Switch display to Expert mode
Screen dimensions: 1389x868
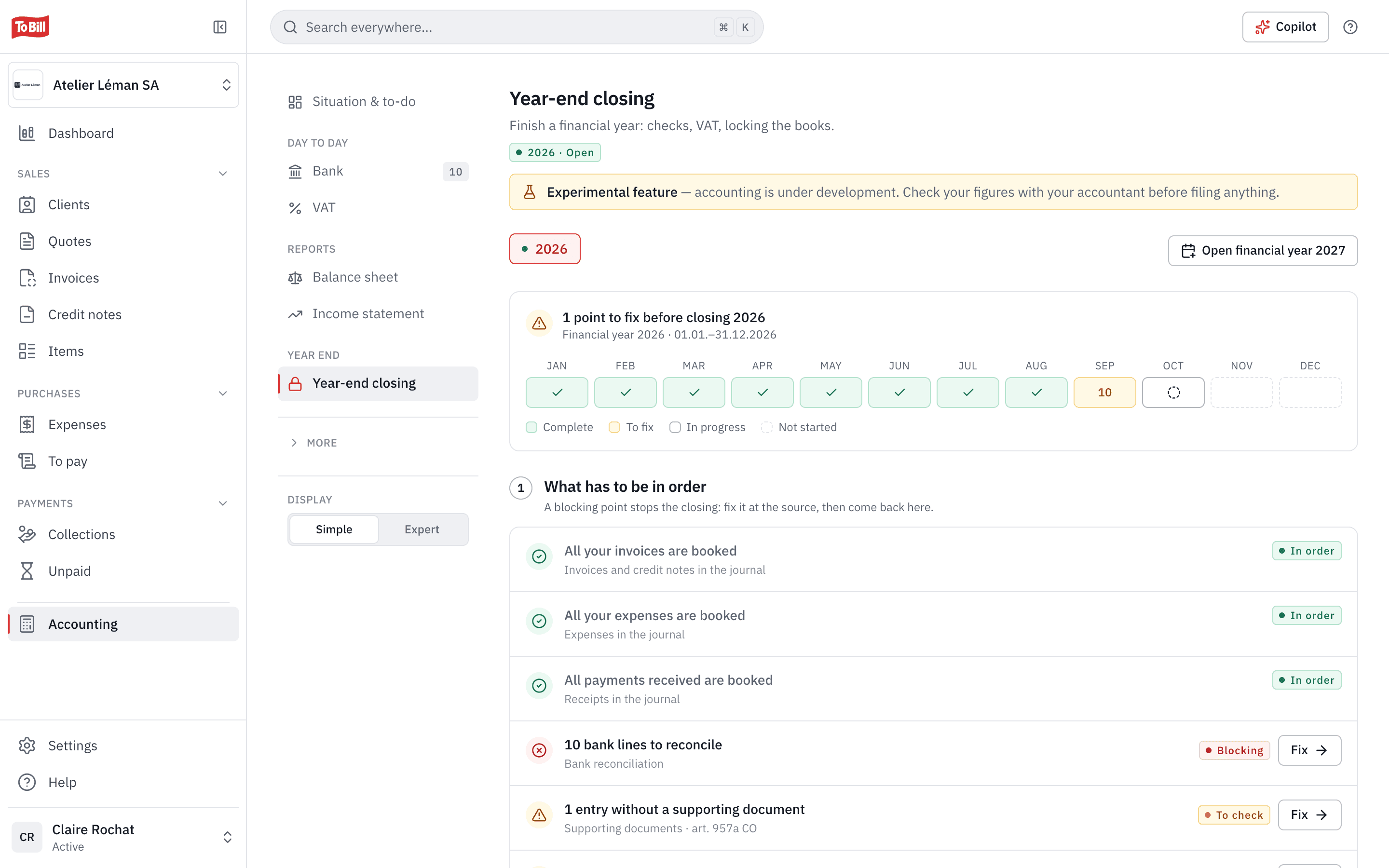(422, 529)
